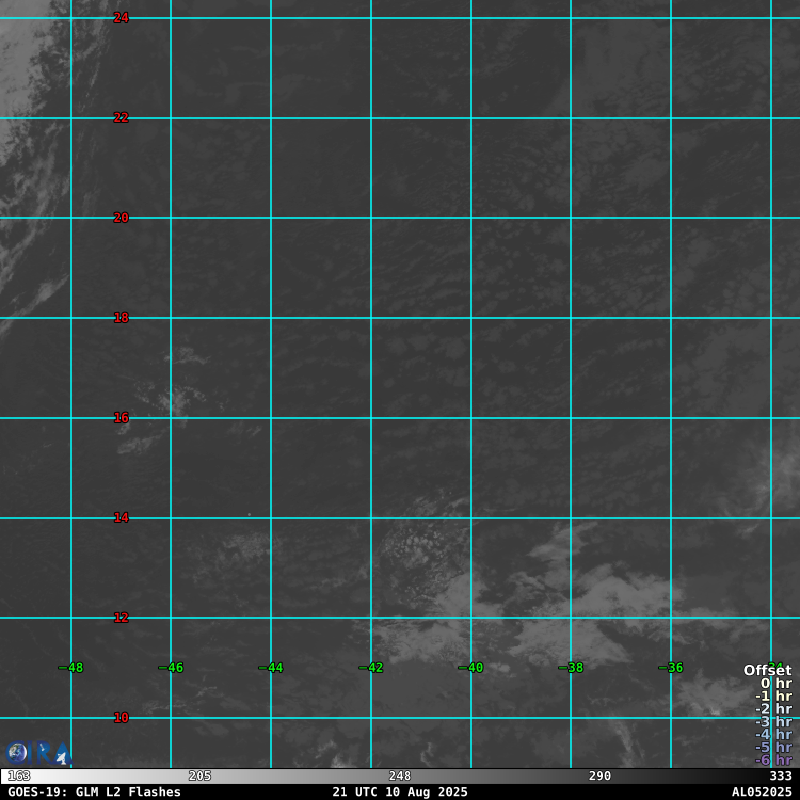The width and height of the screenshot is (800, 800).
Task: Click the GOES-19: GLM L2 Flashes title
Action: (94, 792)
